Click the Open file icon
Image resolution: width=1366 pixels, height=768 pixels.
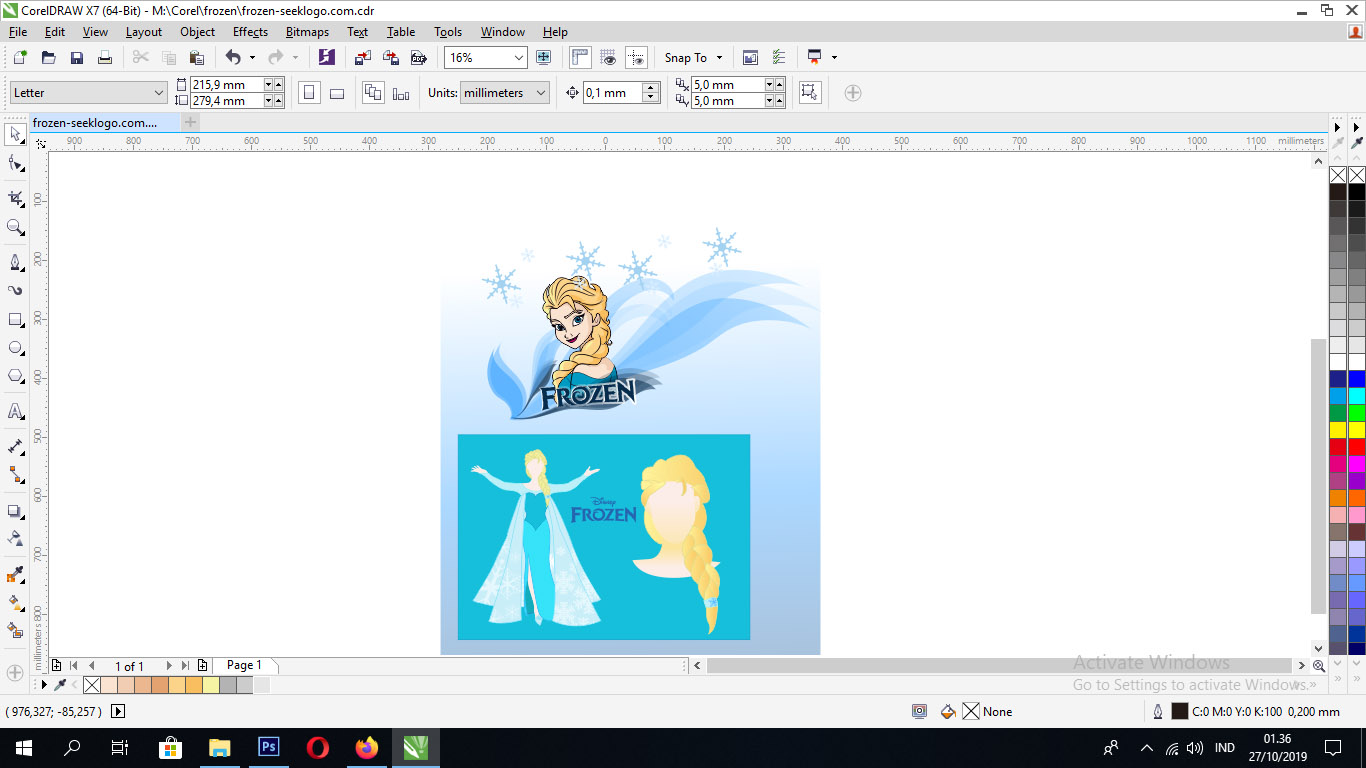coord(48,58)
